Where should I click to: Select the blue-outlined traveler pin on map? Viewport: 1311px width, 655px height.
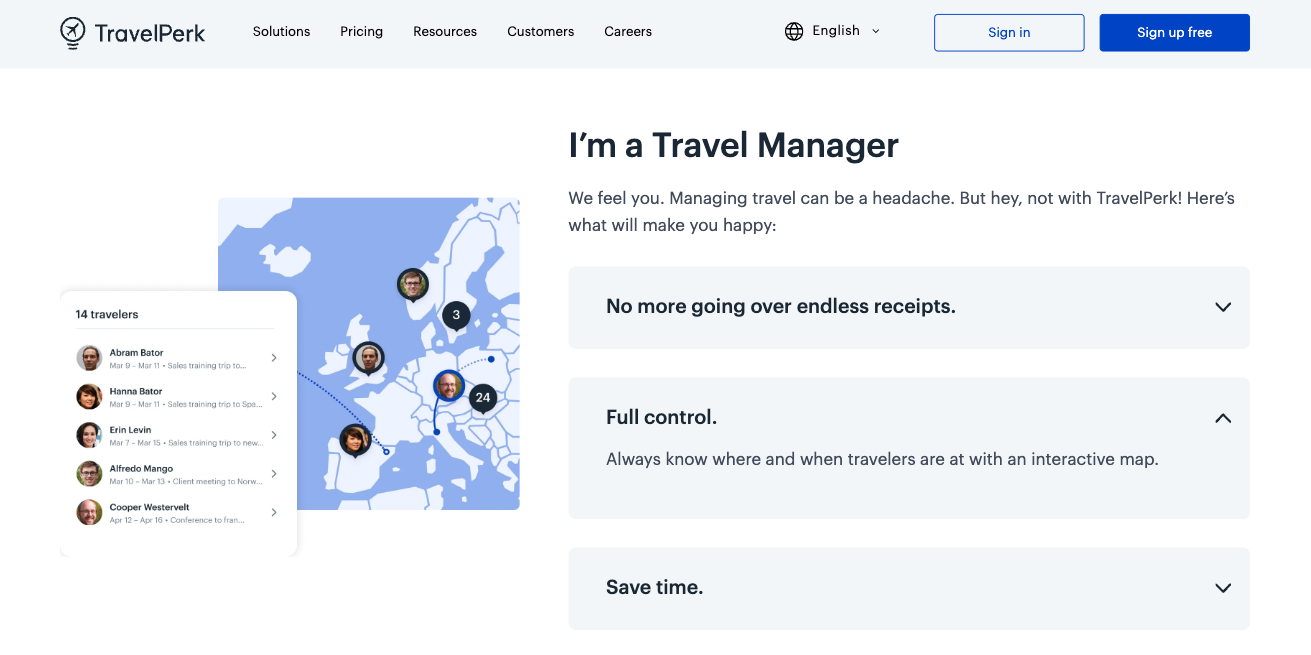point(449,385)
